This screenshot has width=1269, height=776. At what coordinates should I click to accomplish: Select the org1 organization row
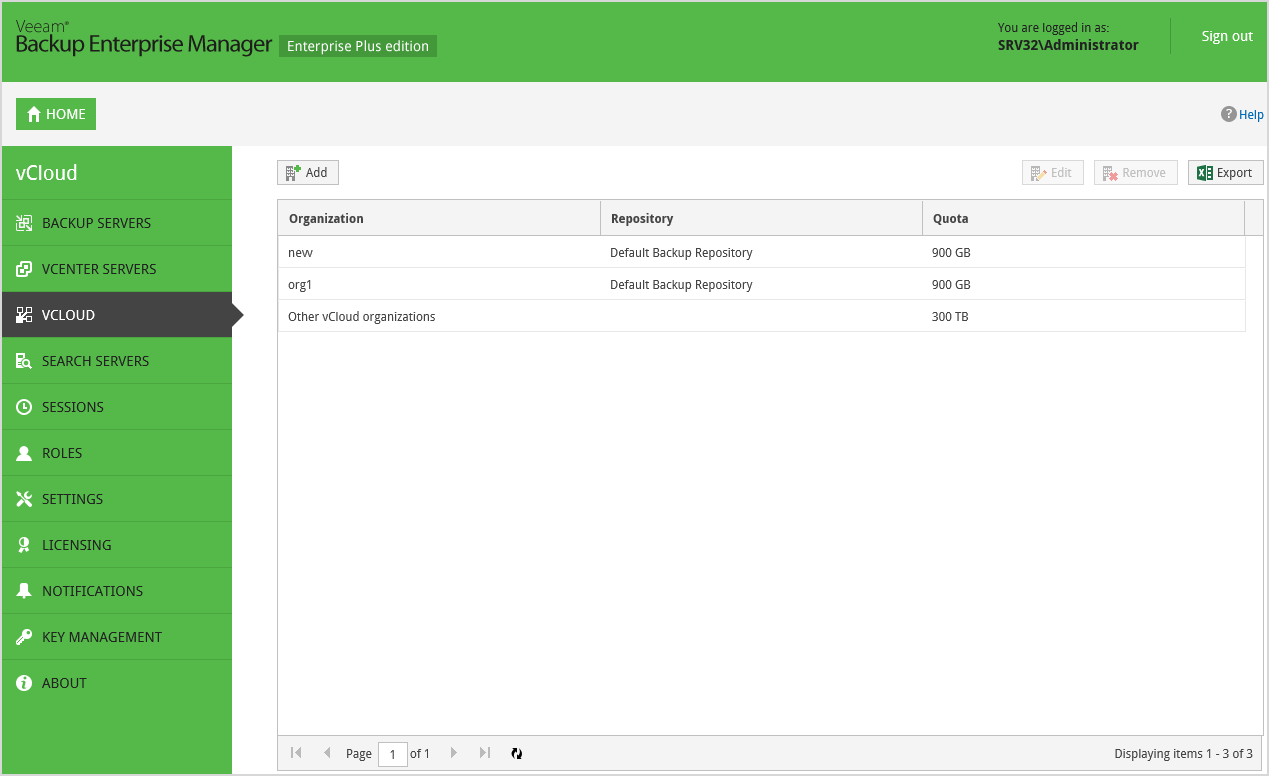(x=762, y=284)
